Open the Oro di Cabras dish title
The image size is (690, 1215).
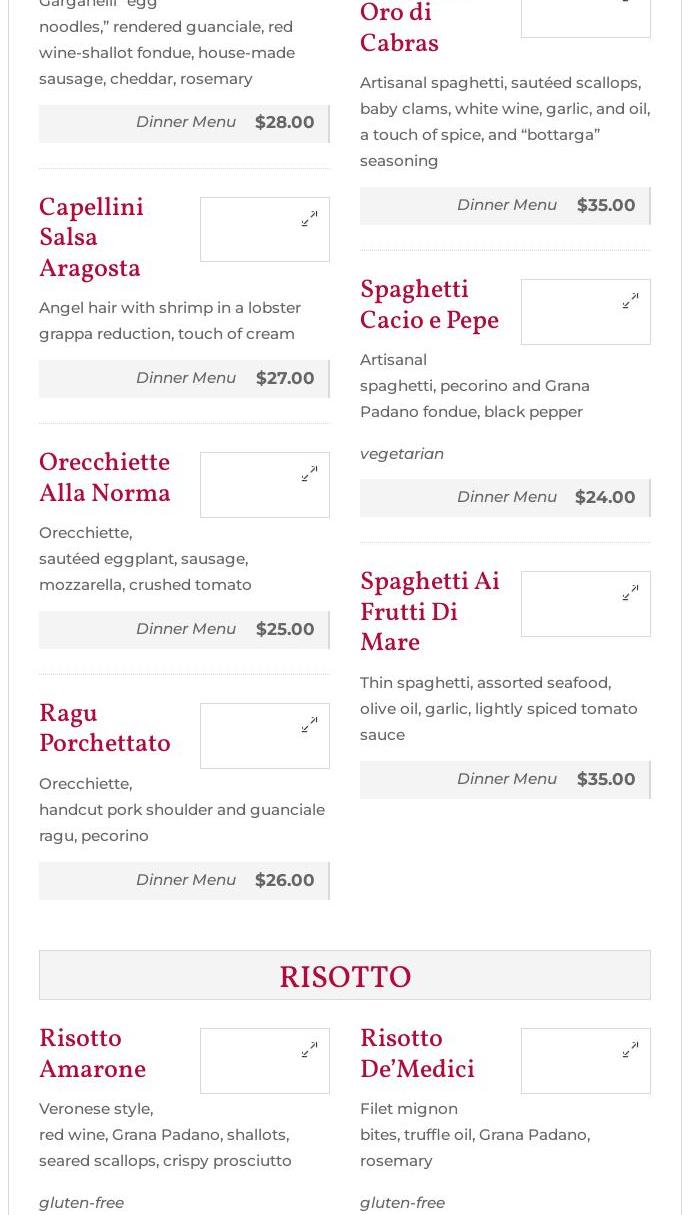pos(399,29)
